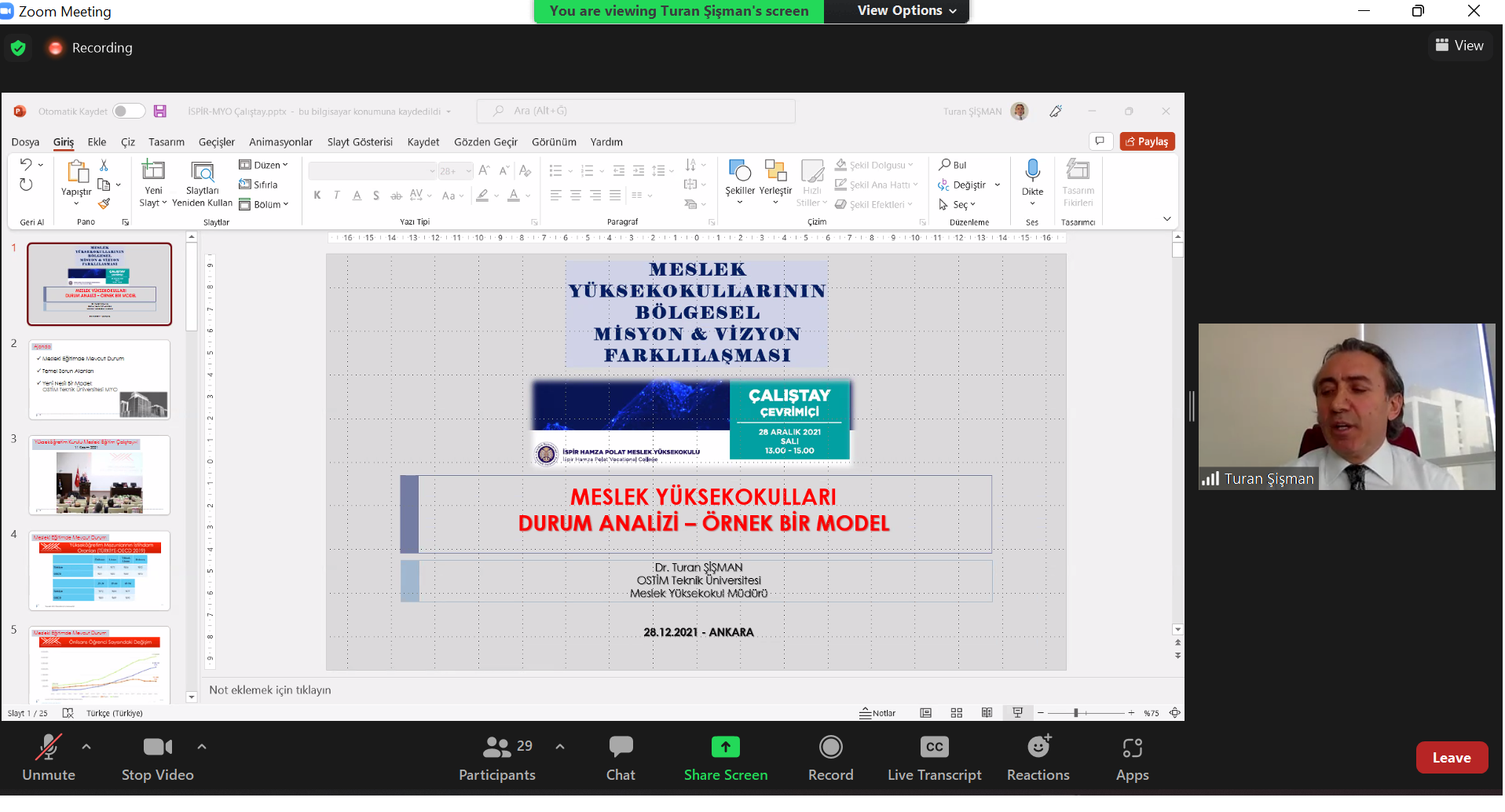Open Live Transcript closed captions

(x=934, y=747)
